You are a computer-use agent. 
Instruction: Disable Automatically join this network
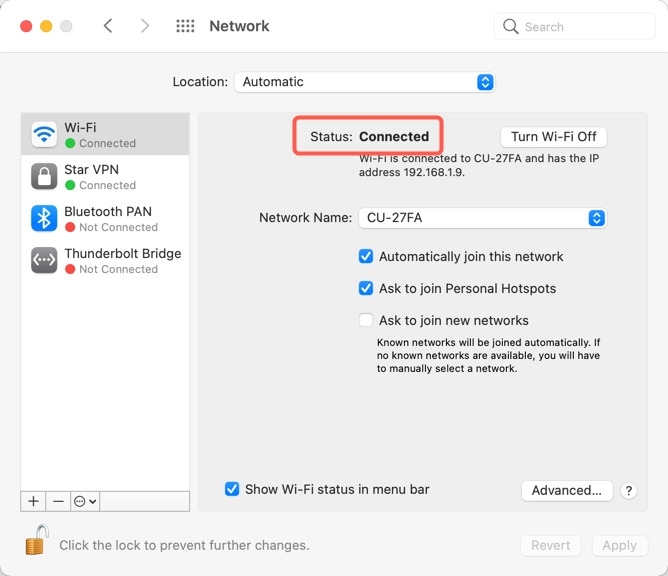point(366,257)
